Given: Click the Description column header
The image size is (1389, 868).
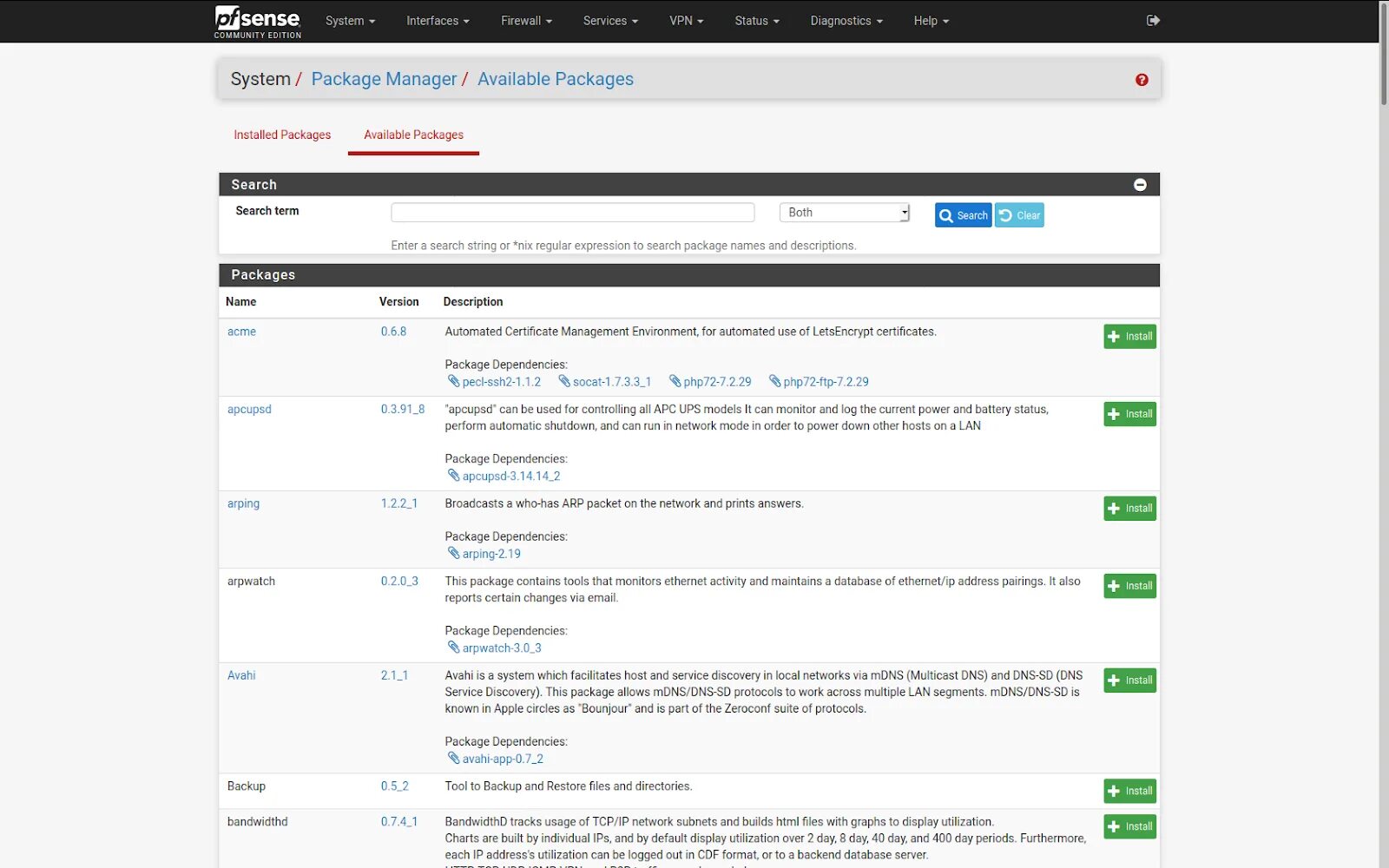Looking at the screenshot, I should click(x=473, y=302).
